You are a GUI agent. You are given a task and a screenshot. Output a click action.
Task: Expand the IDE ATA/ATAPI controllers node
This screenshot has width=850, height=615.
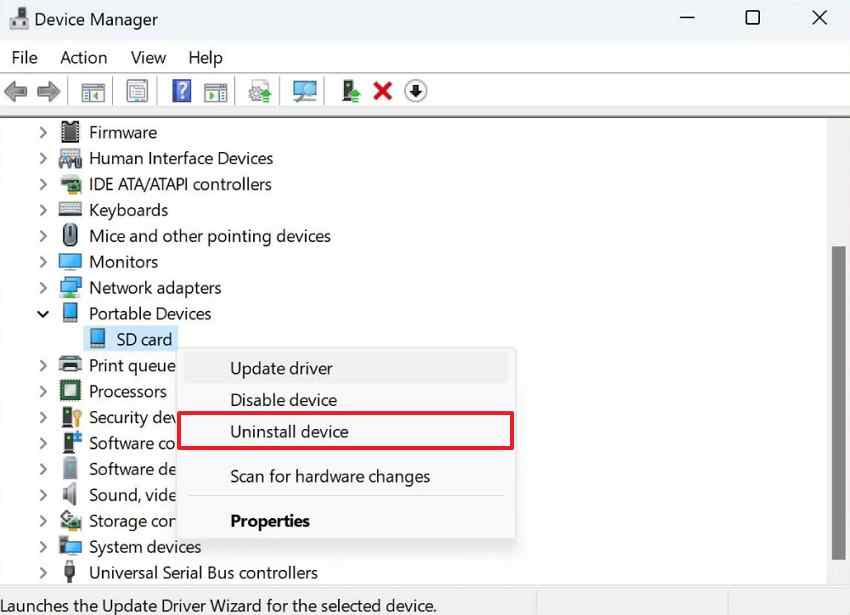point(43,184)
